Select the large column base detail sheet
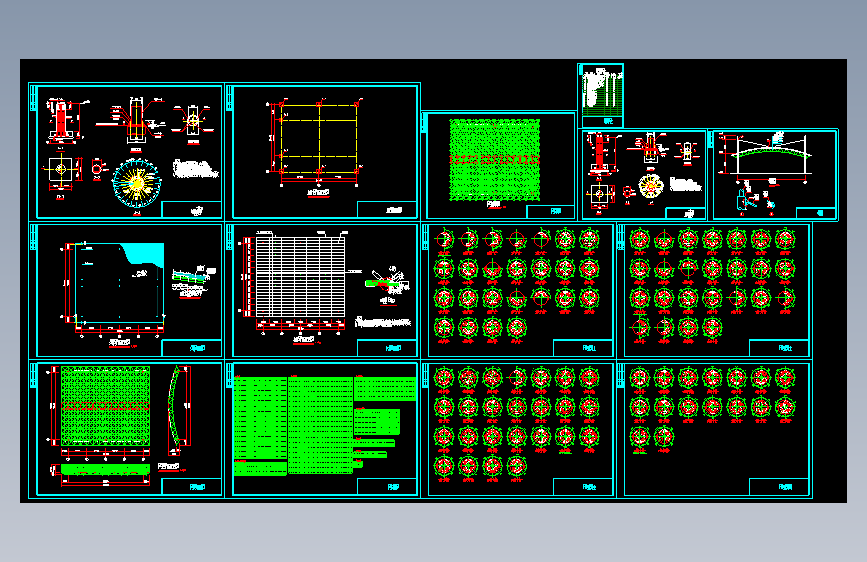This screenshot has width=867, height=562. point(126,152)
